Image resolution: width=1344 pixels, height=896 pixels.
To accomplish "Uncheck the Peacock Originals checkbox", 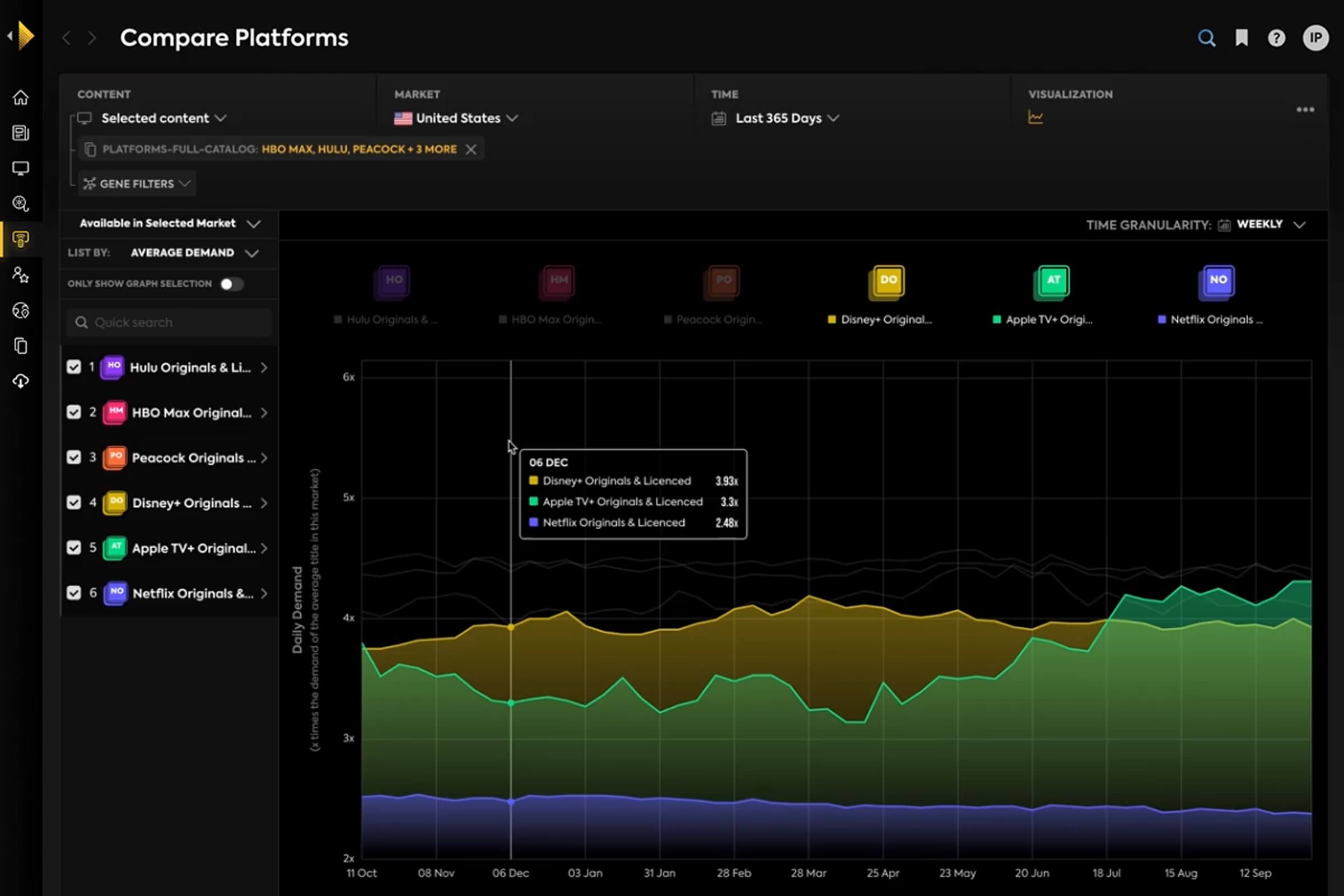I will coord(74,457).
